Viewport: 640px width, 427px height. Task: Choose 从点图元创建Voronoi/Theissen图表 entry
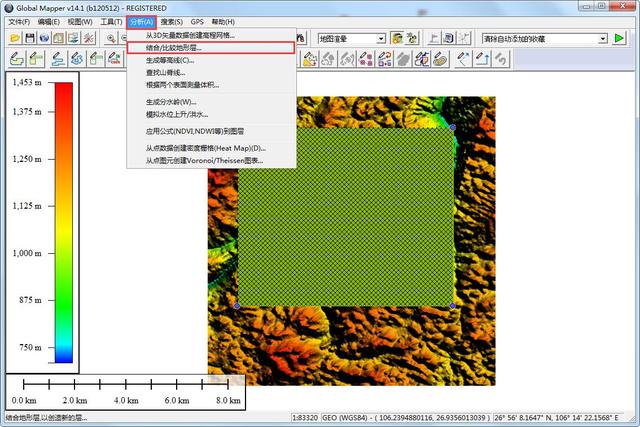coord(211,160)
